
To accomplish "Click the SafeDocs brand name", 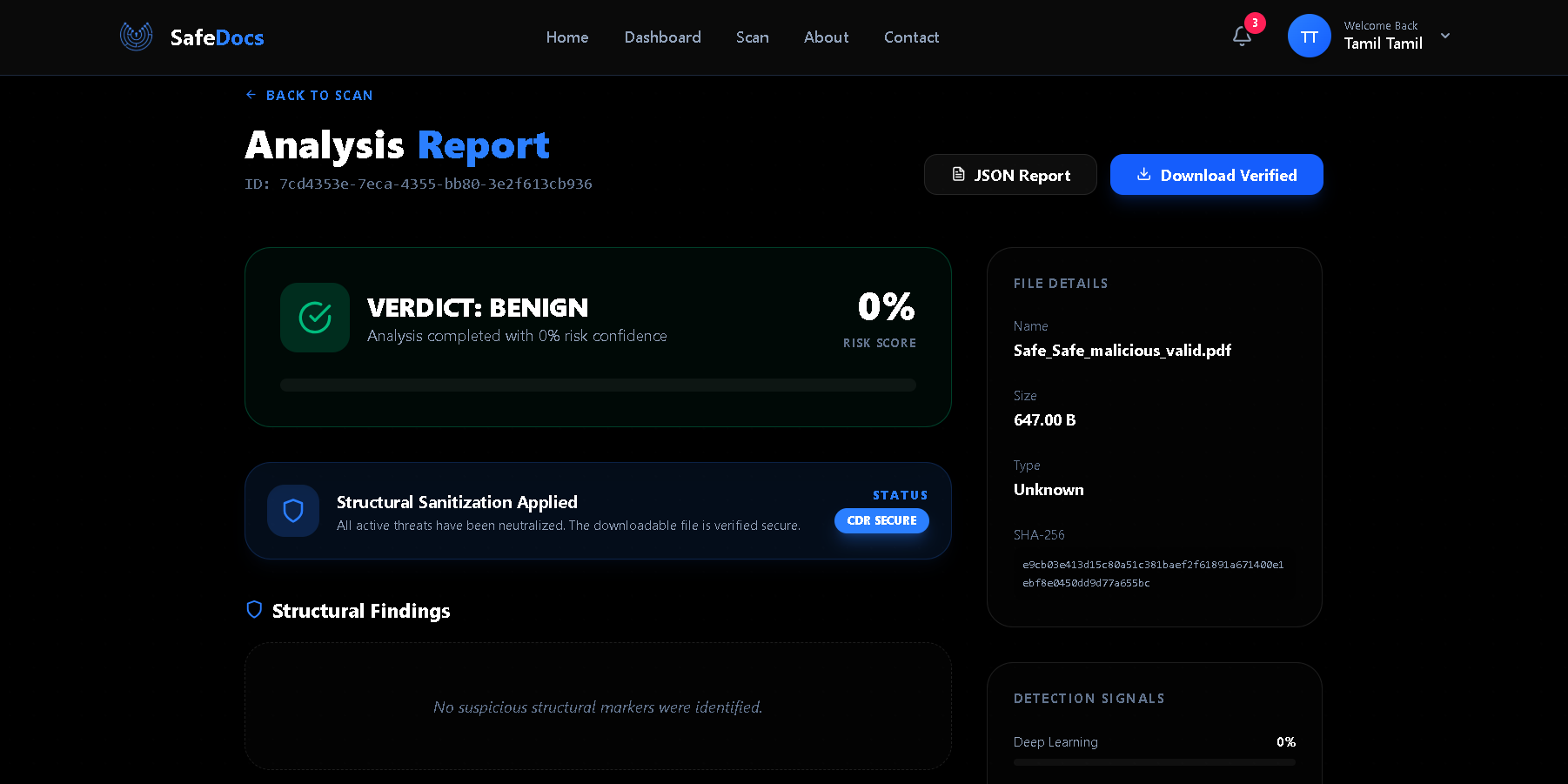I will pyautogui.click(x=218, y=37).
